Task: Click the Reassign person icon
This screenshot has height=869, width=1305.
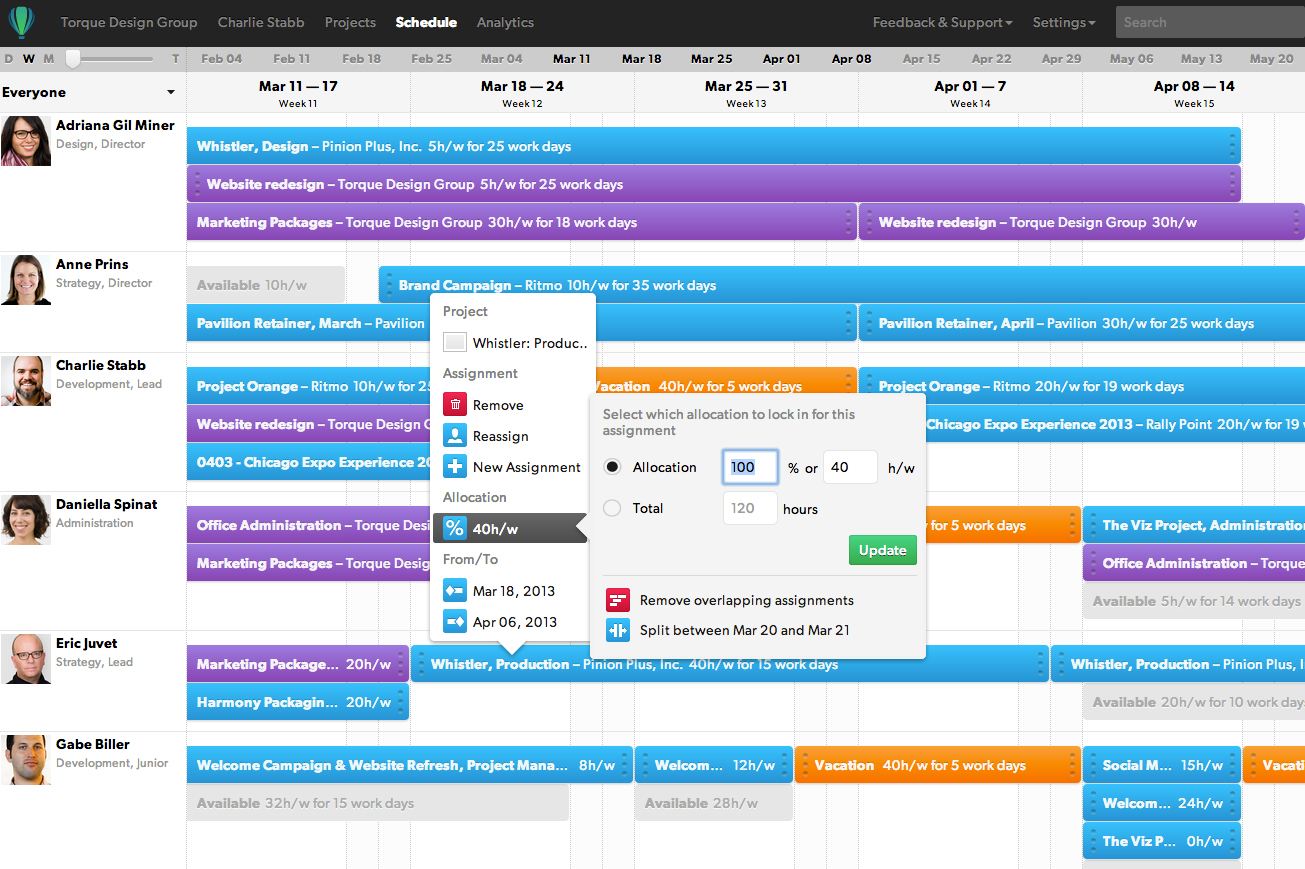Action: pyautogui.click(x=455, y=436)
